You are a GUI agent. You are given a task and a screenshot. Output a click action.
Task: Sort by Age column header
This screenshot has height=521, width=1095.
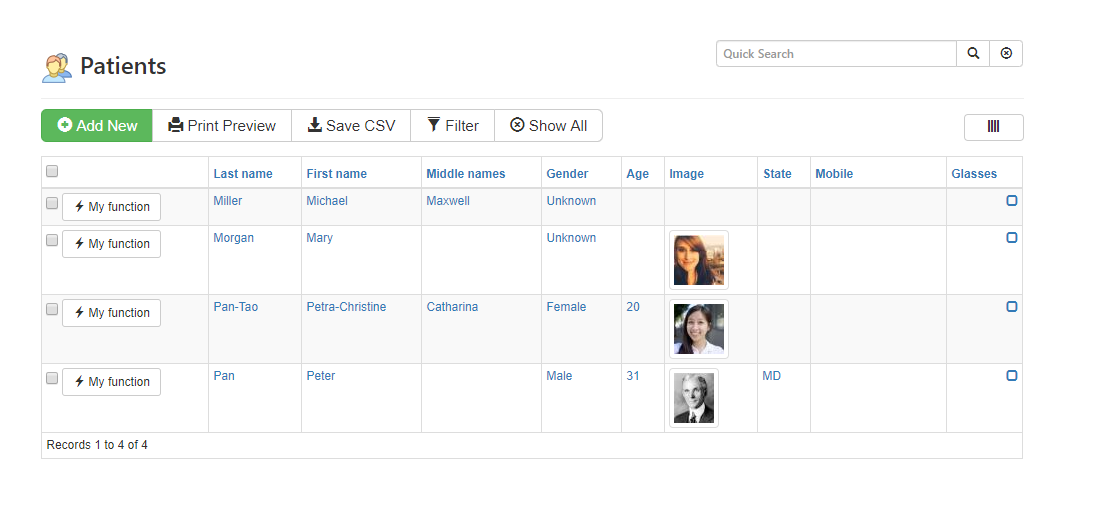coord(638,174)
